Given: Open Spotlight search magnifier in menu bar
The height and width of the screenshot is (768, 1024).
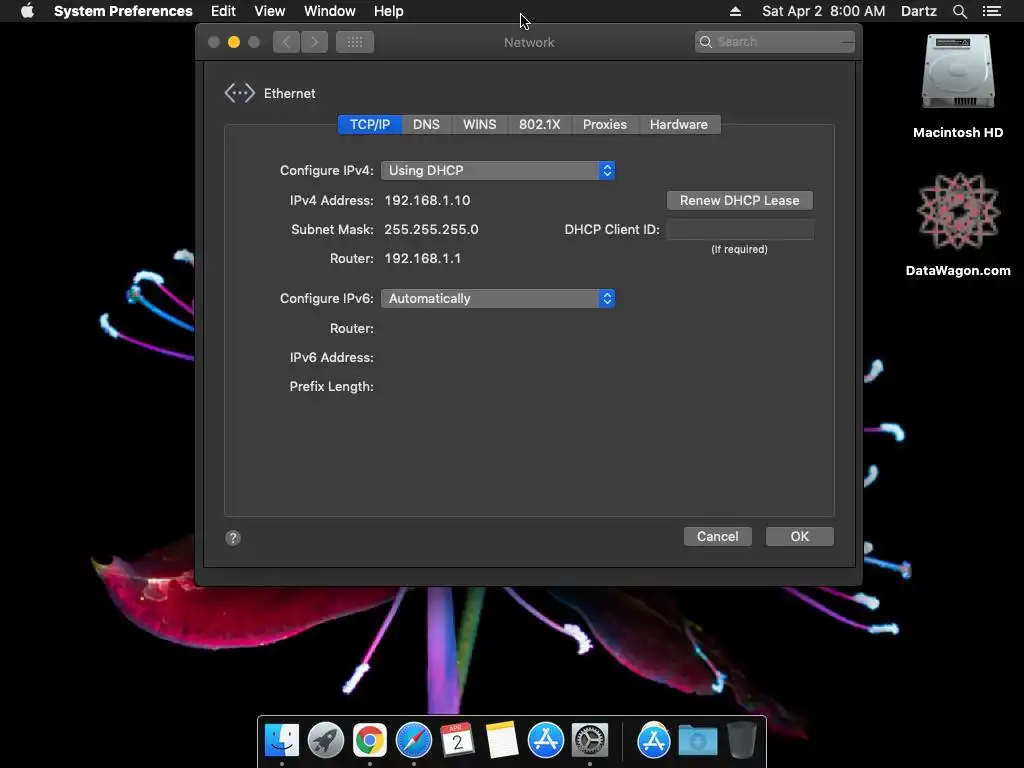Looking at the screenshot, I should [959, 11].
